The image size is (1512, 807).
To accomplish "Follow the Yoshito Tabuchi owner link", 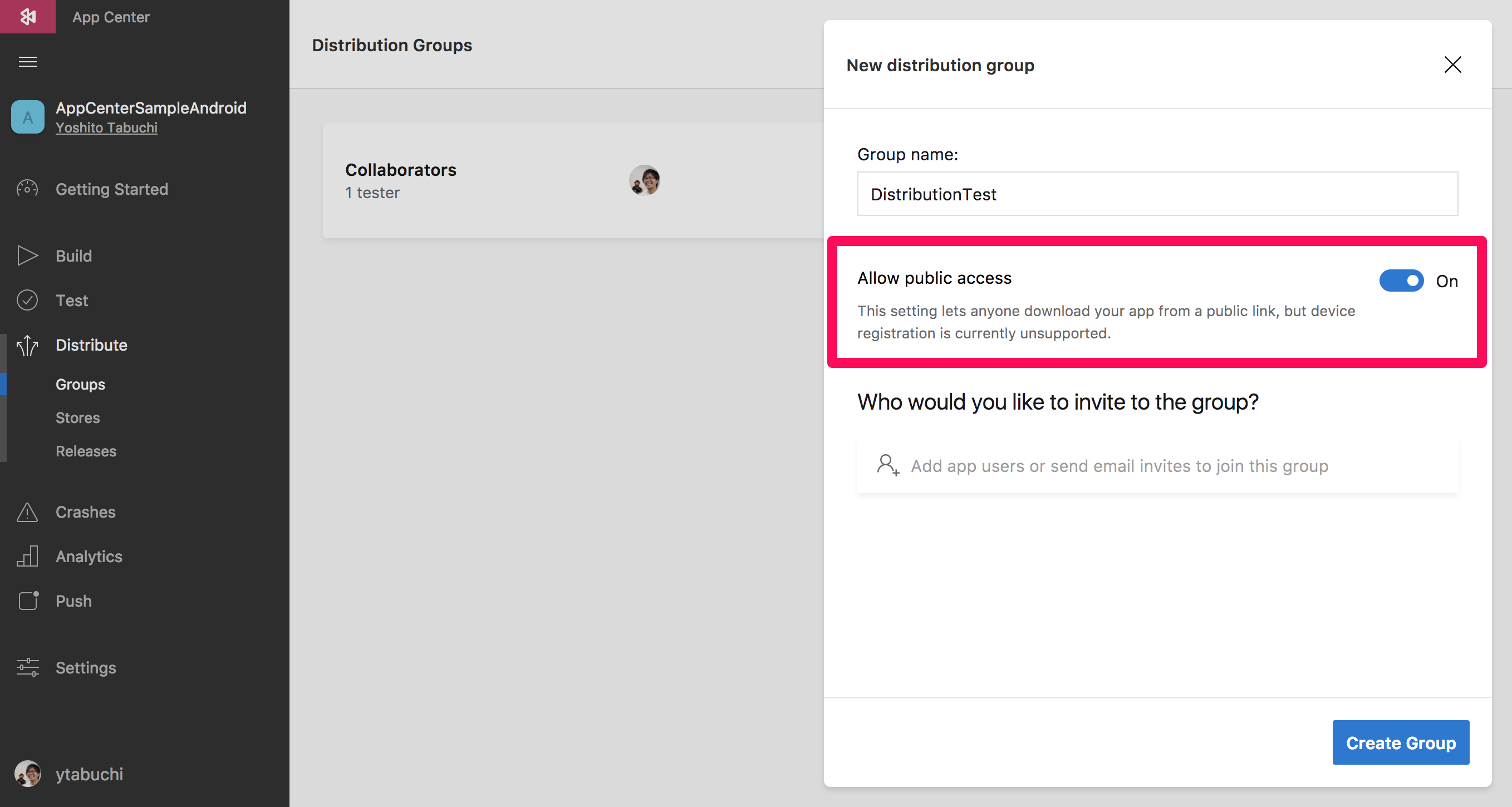I will click(106, 128).
